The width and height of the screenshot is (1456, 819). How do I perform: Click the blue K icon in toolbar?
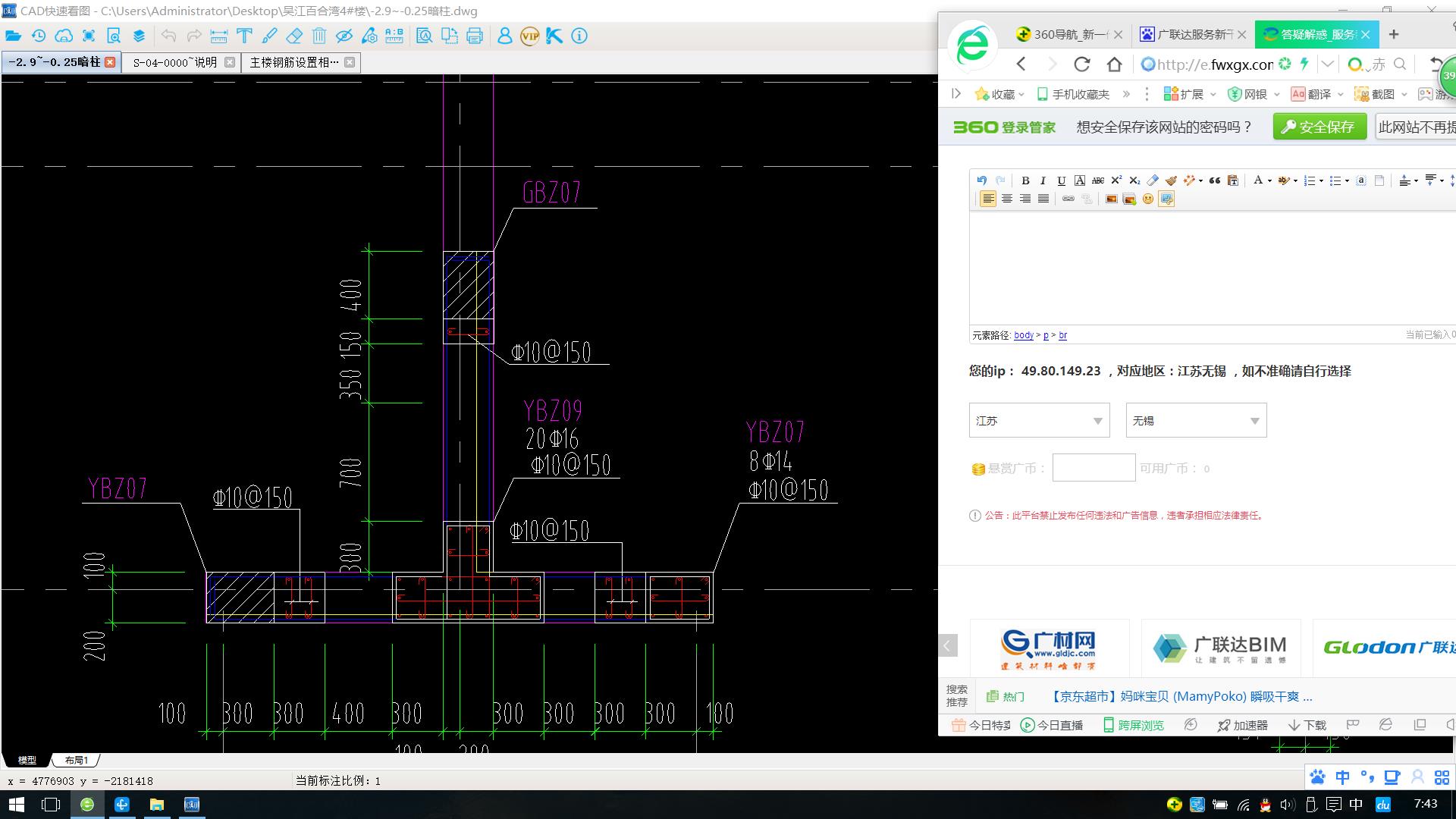click(x=554, y=36)
